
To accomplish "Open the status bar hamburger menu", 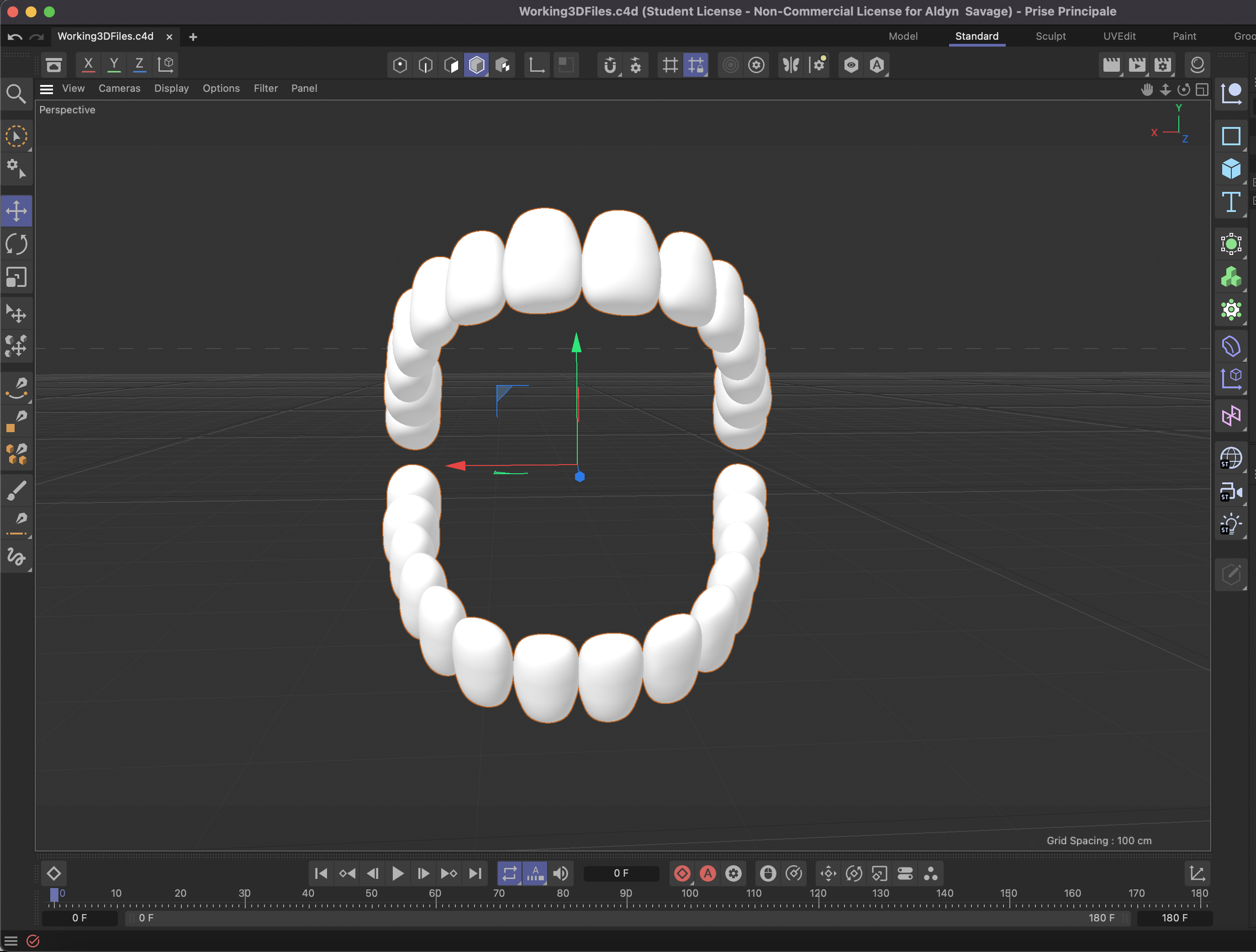I will [x=11, y=941].
